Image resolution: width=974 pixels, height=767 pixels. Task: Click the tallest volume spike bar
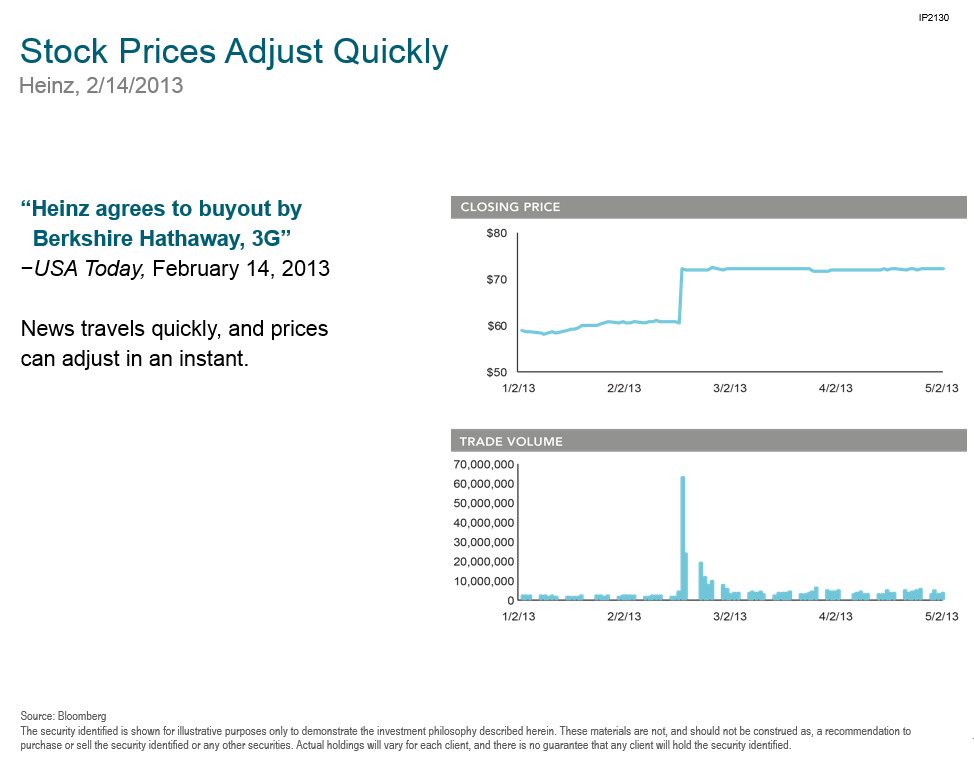point(683,538)
